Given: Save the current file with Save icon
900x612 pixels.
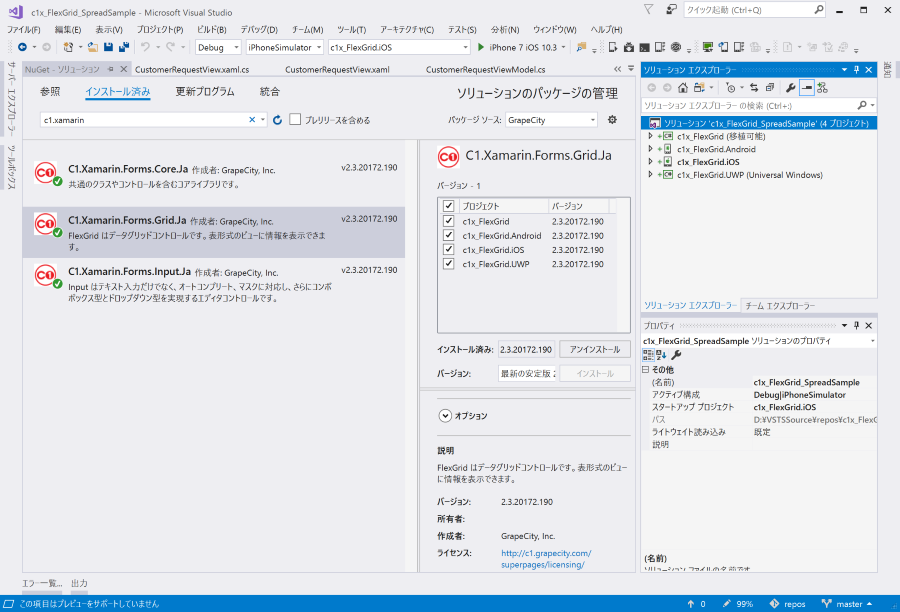Looking at the screenshot, I should 108,47.
